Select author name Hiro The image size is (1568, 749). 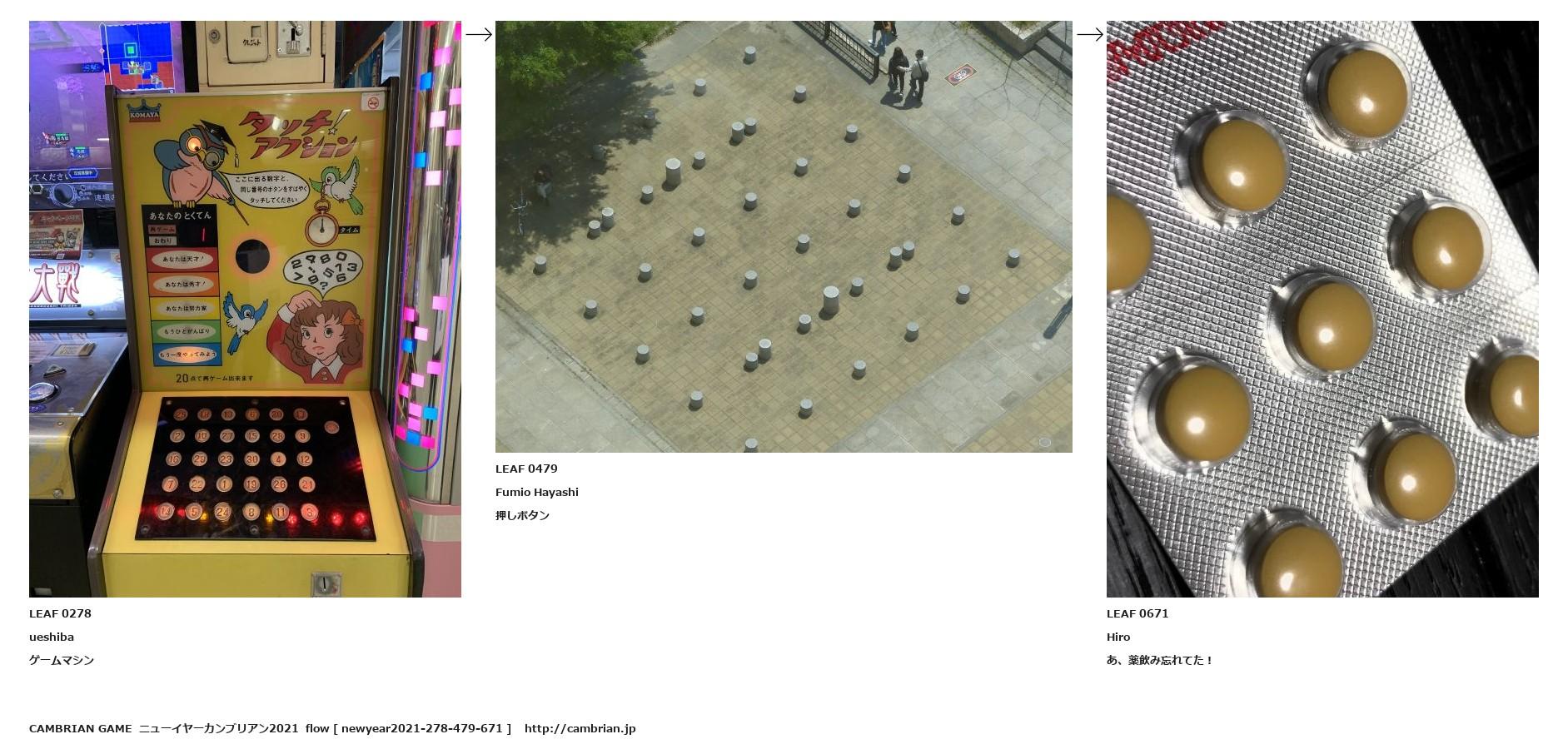click(1118, 637)
